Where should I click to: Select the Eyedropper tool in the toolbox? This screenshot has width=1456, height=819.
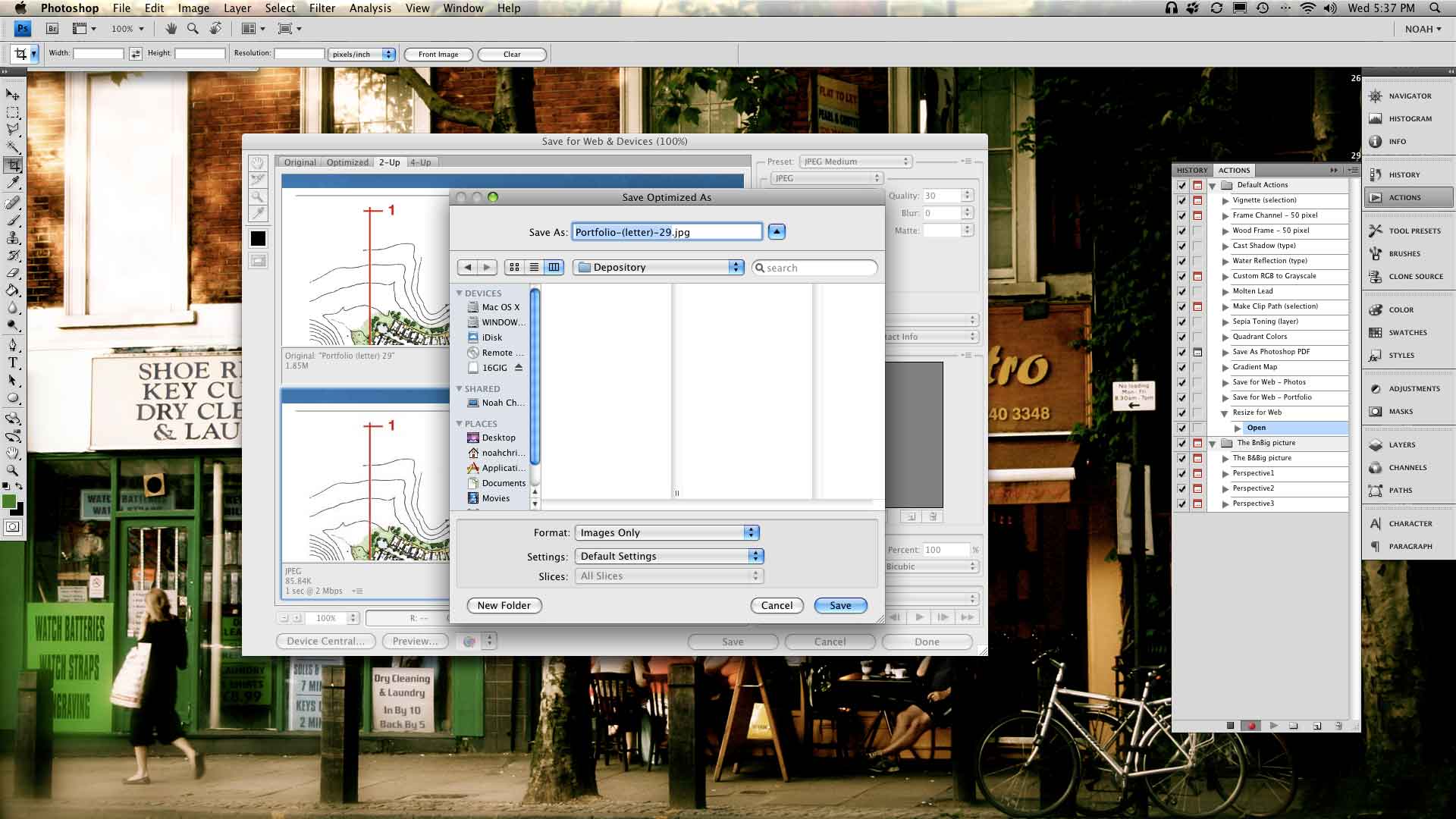click(13, 183)
